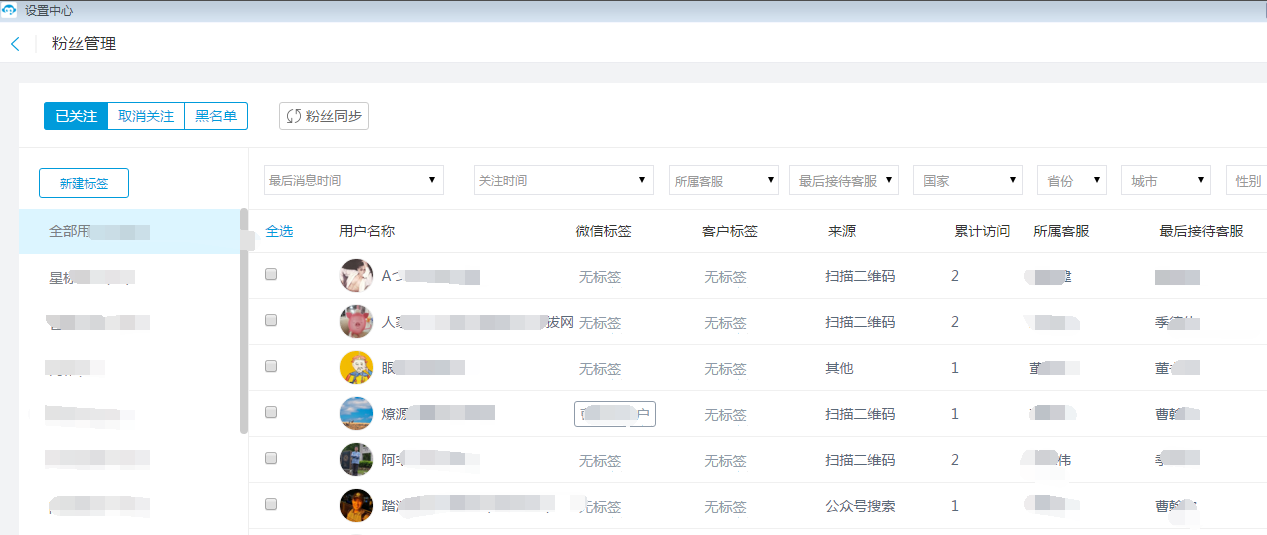
Task: Open the 省份 province dropdown
Action: point(1071,181)
